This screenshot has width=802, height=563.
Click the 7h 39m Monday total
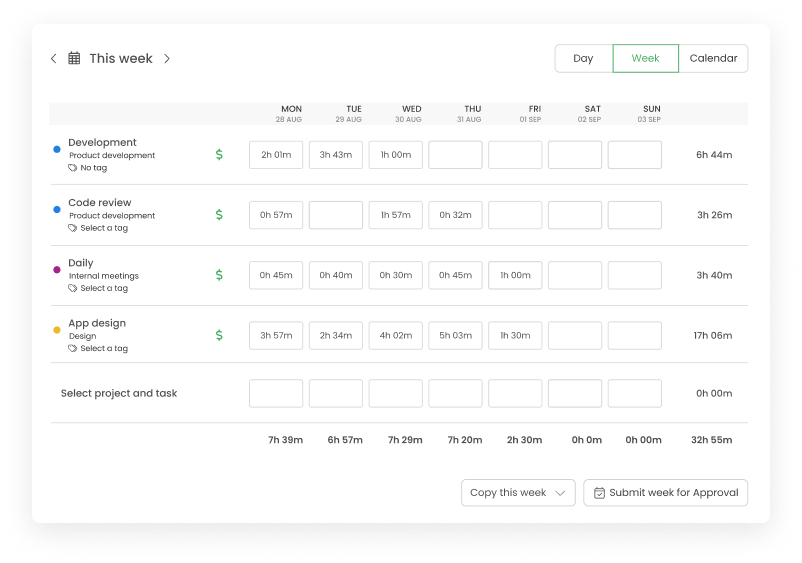point(285,440)
